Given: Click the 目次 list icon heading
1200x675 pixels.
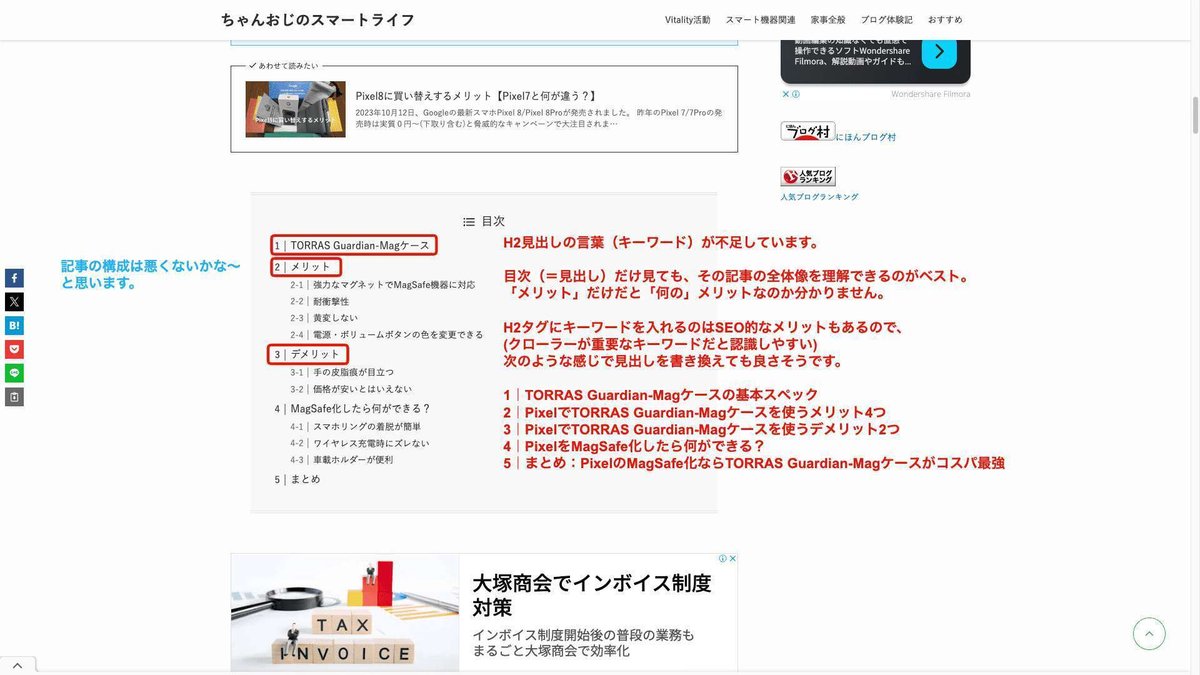Looking at the screenshot, I should [484, 222].
